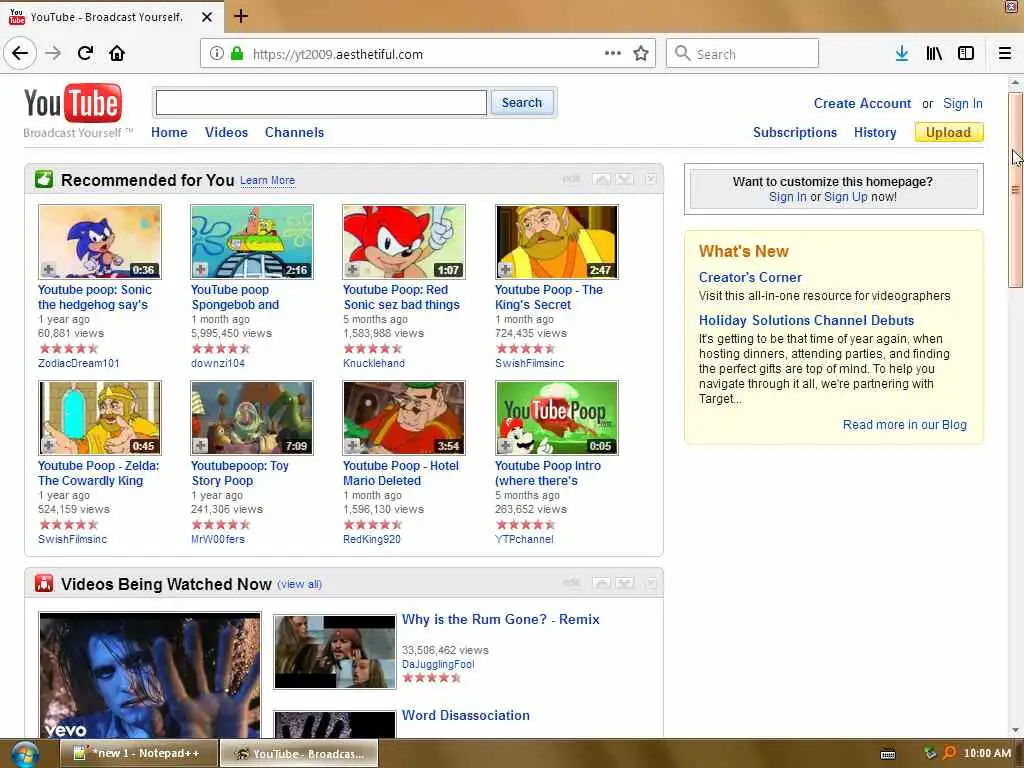Add Spongebob poop video to queue
1024x768 pixels.
coord(200,270)
